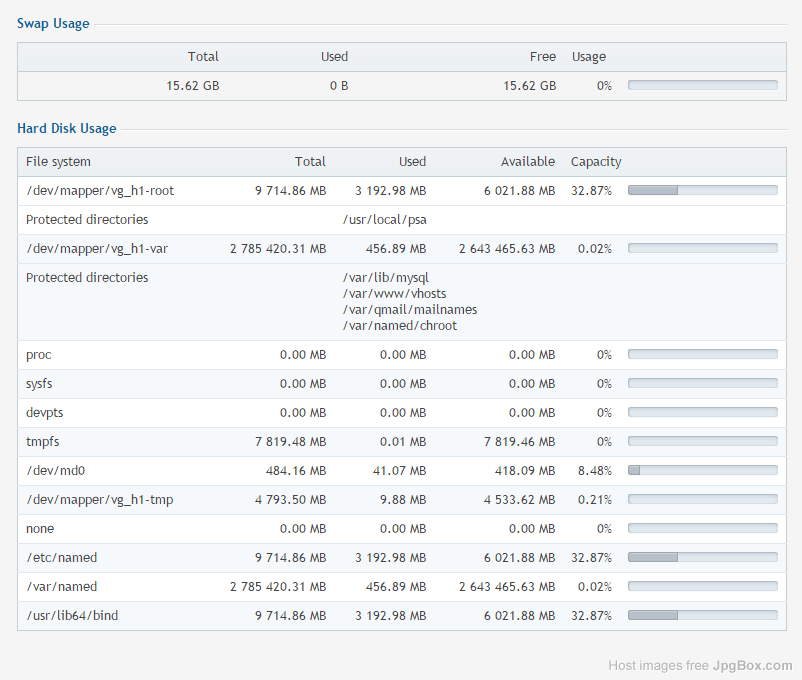Select the Capacity column header
Viewport: 802px width, 680px height.
click(596, 162)
